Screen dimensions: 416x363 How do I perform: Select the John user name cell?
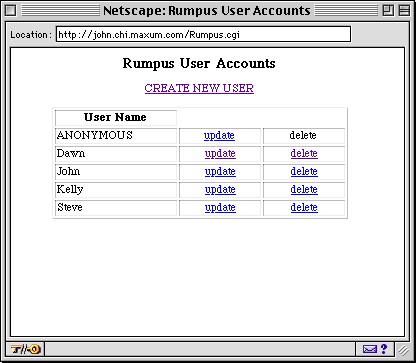(116, 172)
